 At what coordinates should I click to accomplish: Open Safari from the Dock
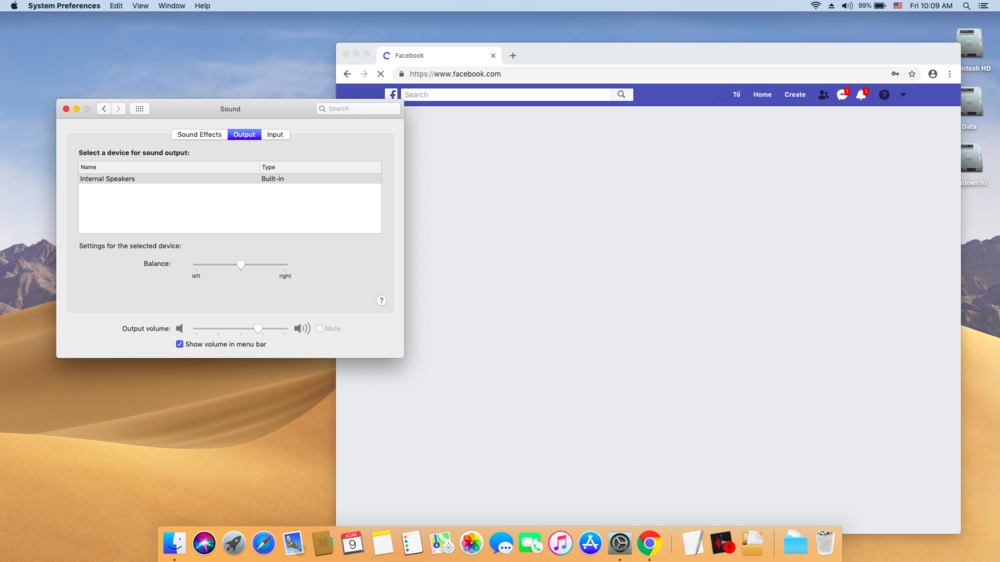pos(264,543)
